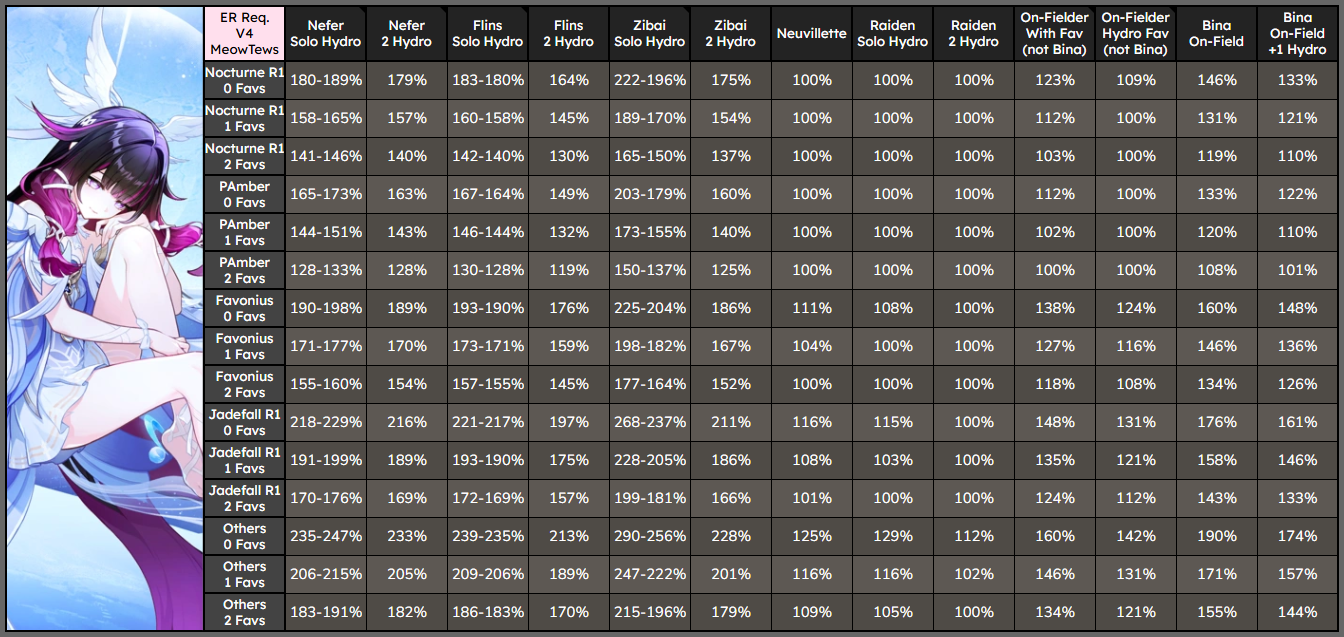Click the 190% cell in Bina On-Field column
Screen dimensions: 1344x637
click(1216, 536)
